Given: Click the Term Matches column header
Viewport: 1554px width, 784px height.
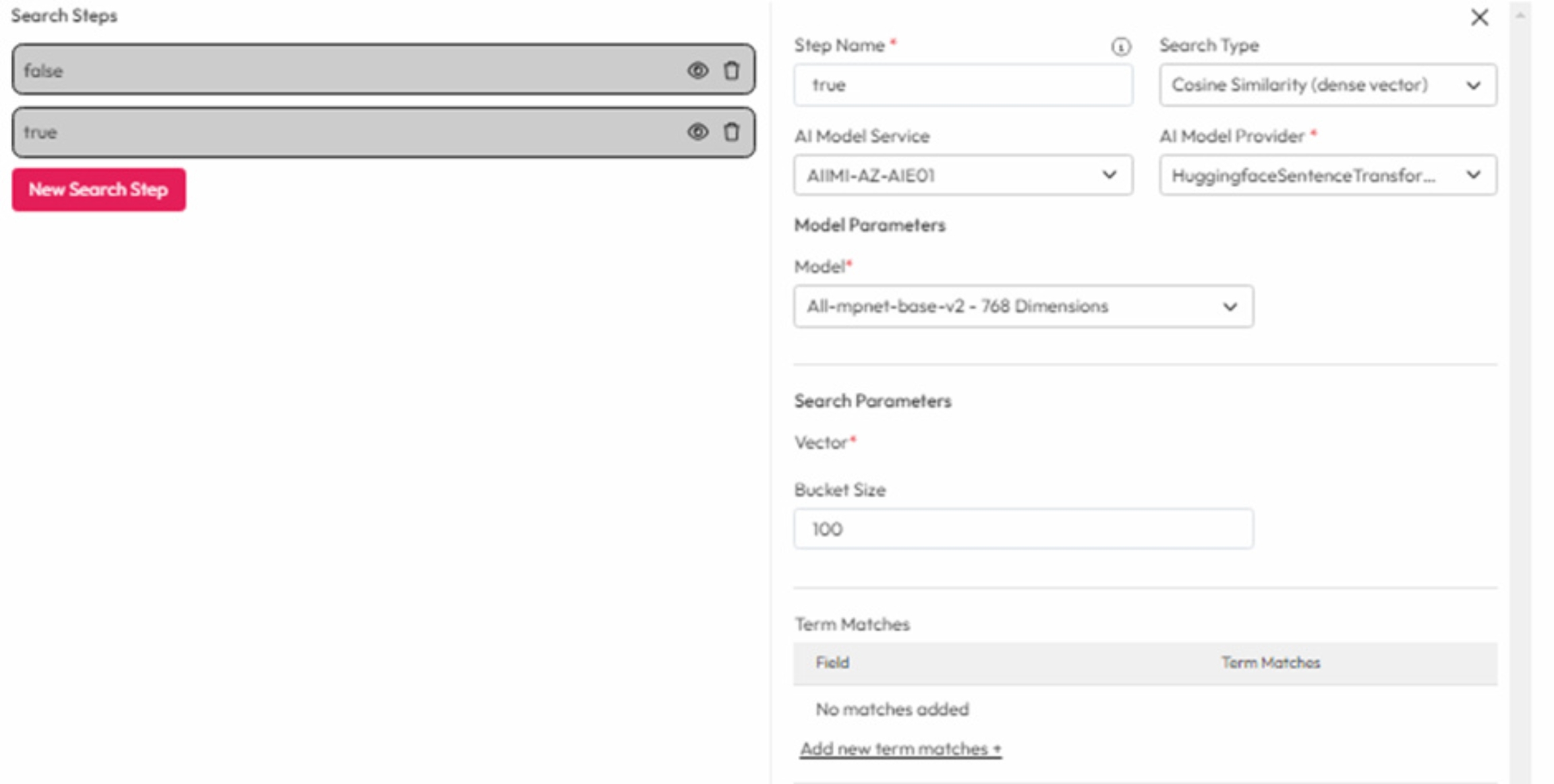Looking at the screenshot, I should [x=1271, y=663].
